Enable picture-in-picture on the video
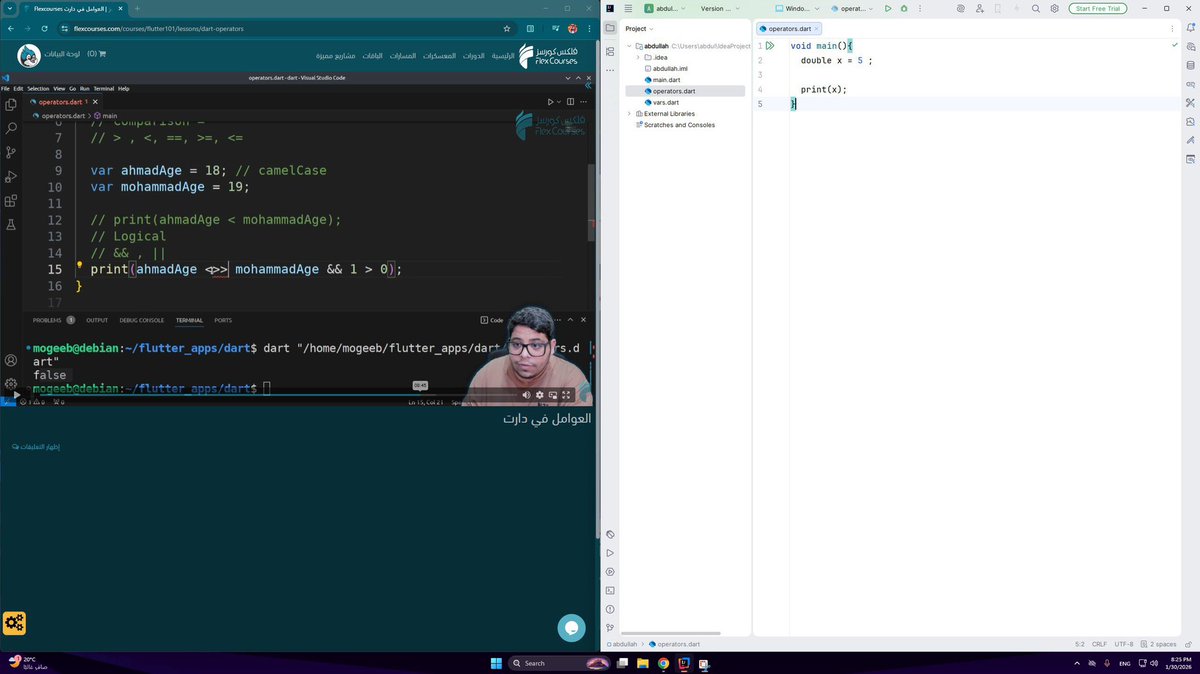 point(553,395)
